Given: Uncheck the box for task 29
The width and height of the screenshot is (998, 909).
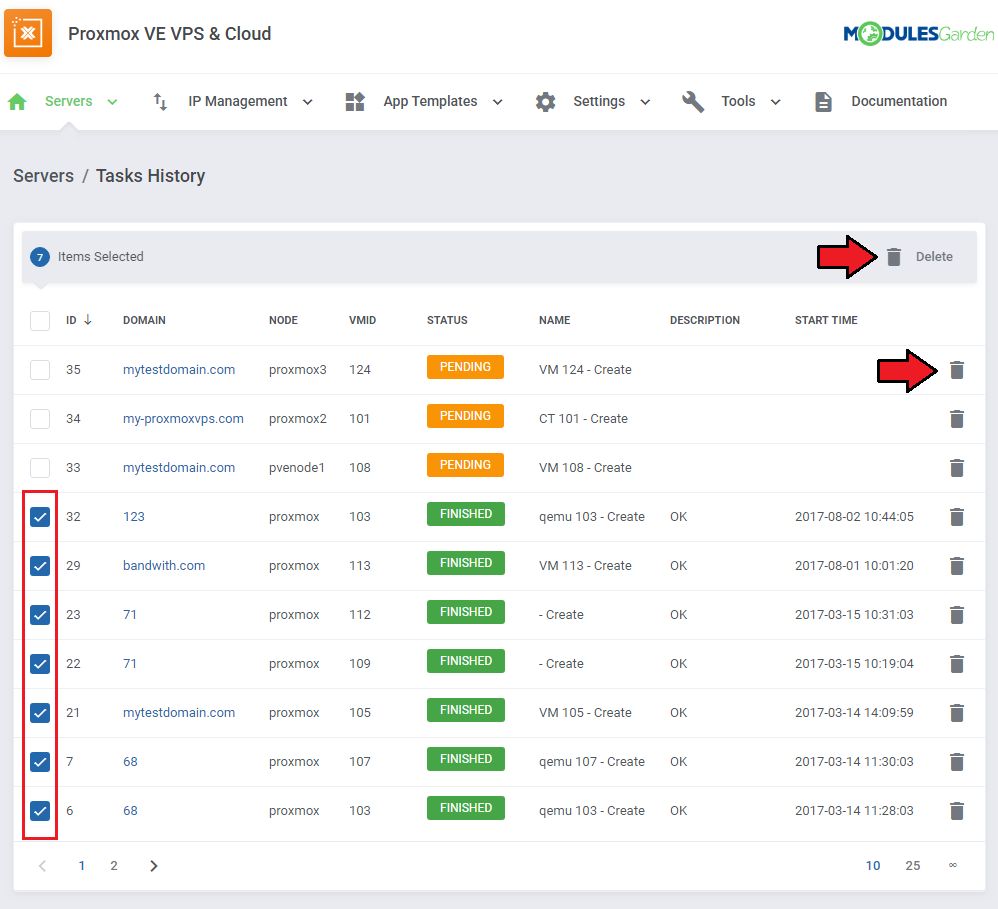Looking at the screenshot, I should point(40,566).
